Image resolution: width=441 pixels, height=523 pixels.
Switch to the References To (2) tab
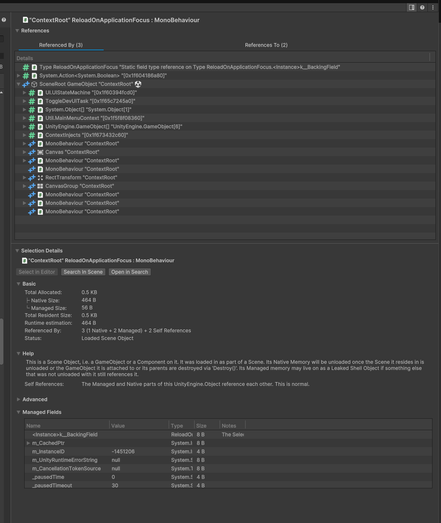coord(266,45)
